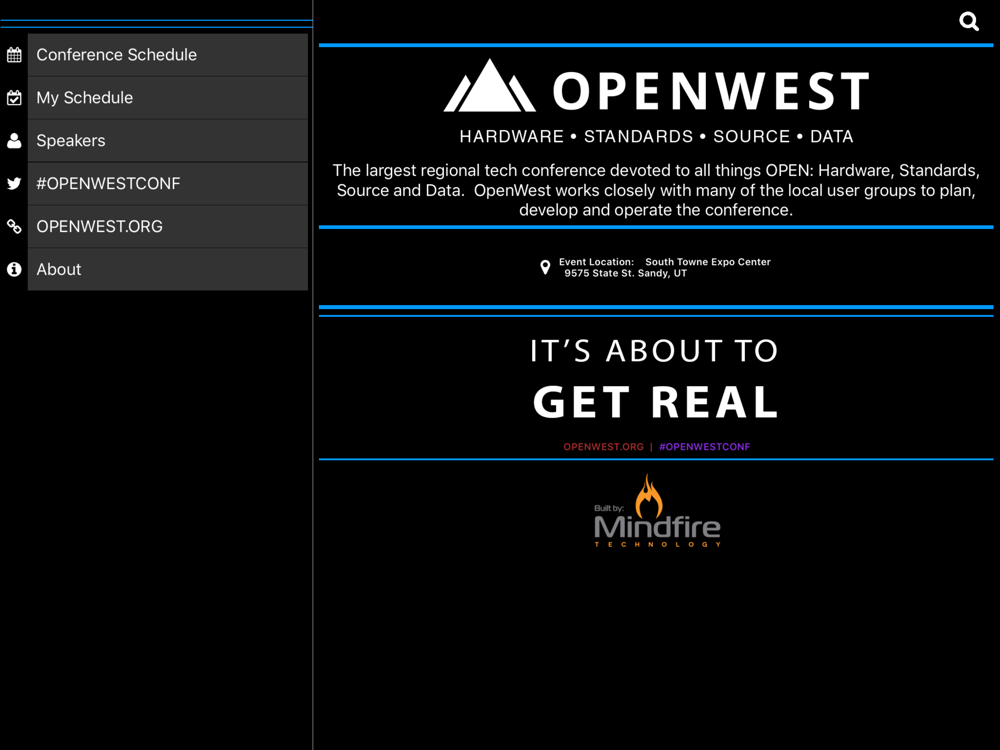The image size is (1000, 750).
Task: Click the South Towne Expo Center address text
Action: [x=665, y=267]
